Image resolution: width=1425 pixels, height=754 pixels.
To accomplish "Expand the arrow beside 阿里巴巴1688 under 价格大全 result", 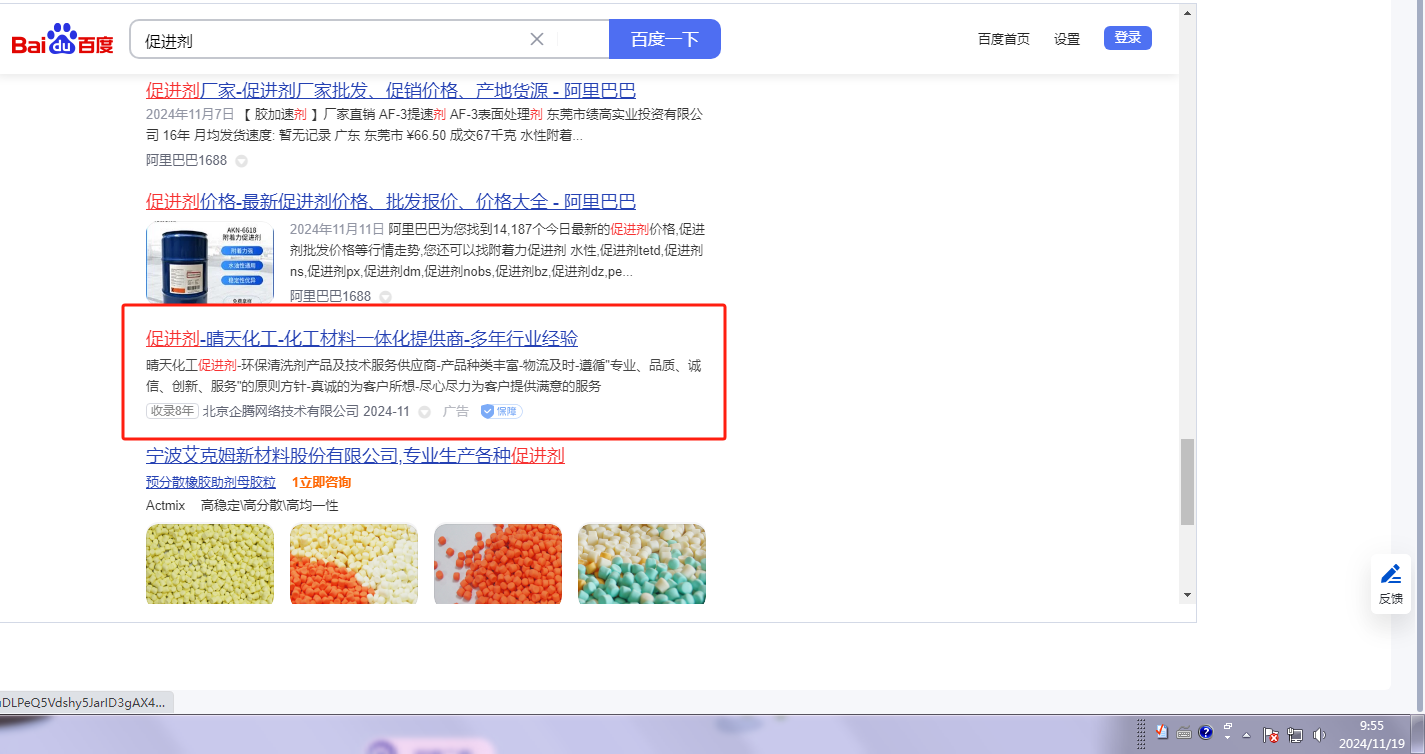I will pos(385,297).
